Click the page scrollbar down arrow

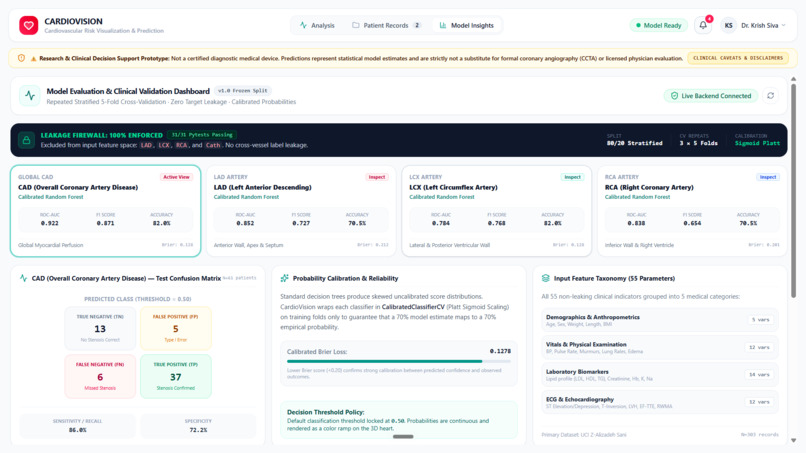tap(793, 440)
